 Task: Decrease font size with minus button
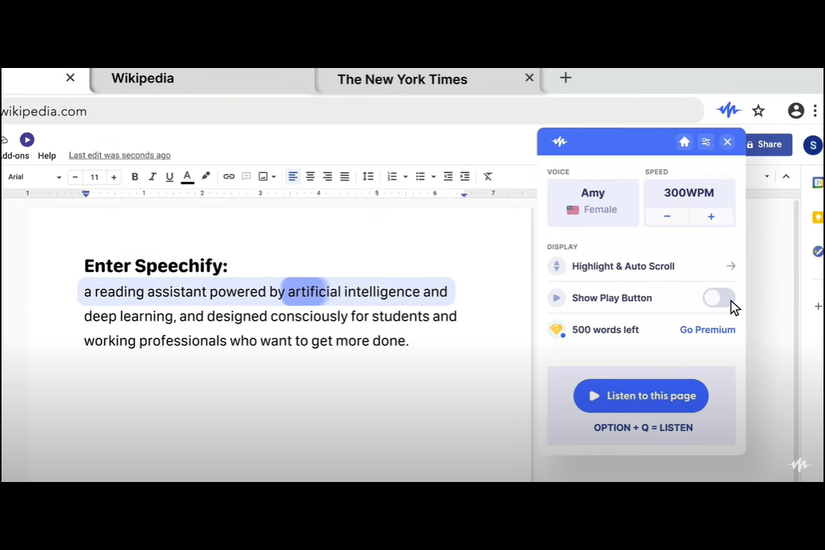pos(75,177)
